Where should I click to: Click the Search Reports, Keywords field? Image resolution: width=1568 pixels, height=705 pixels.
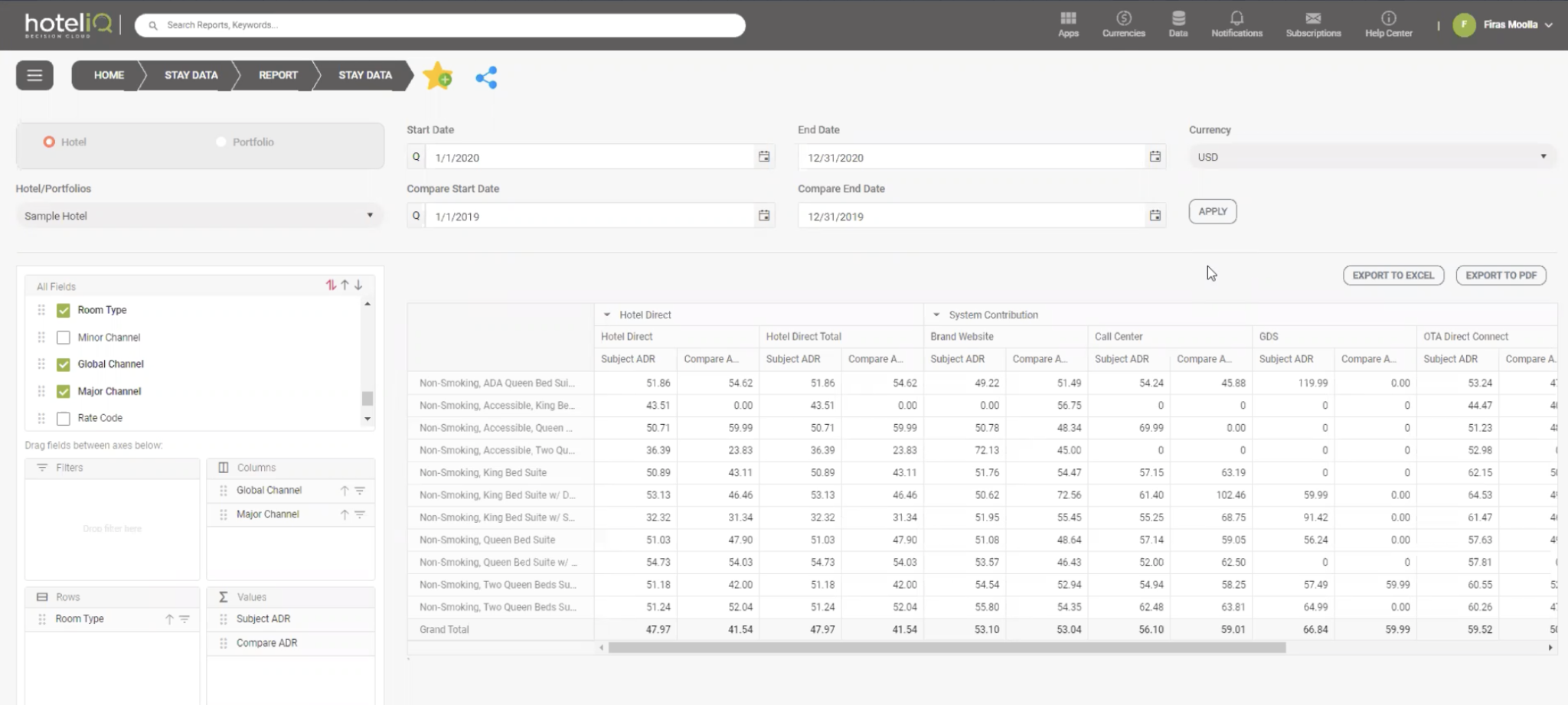[x=440, y=25]
